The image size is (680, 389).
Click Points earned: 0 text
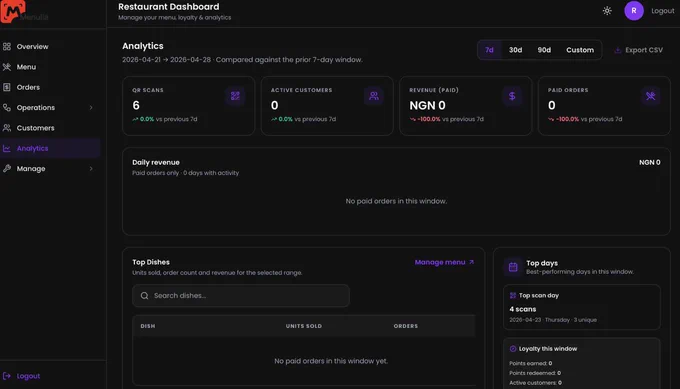coord(530,363)
